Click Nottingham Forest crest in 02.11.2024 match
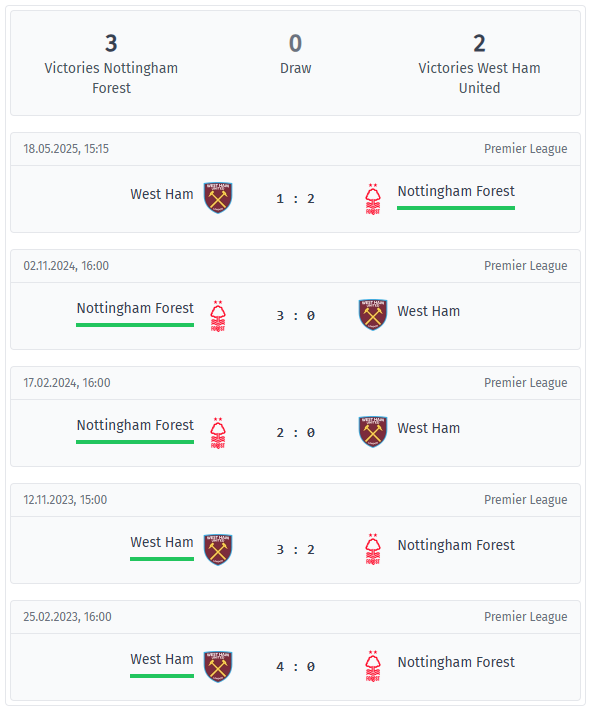This screenshot has width=589, height=708. click(218, 316)
